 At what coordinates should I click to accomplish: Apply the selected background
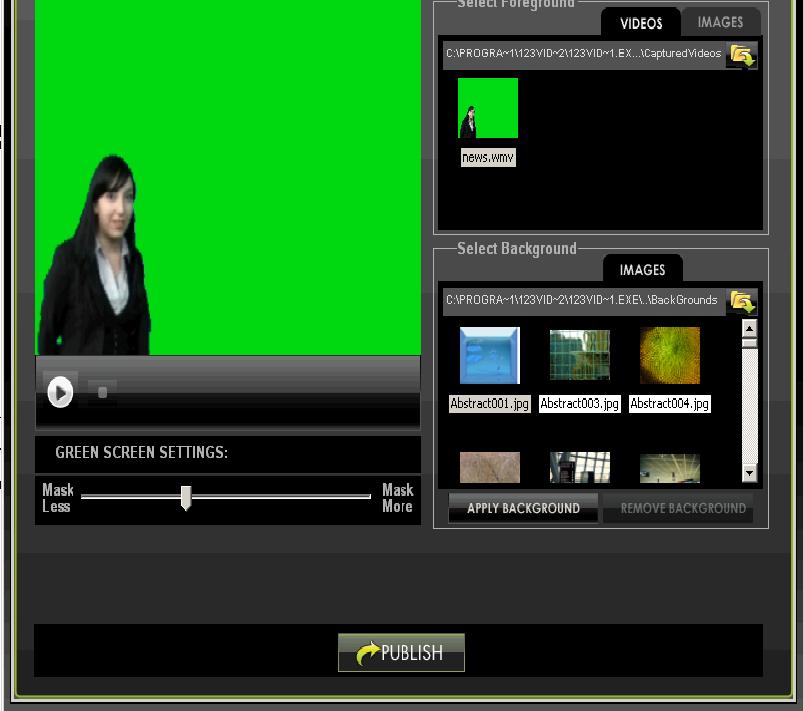coord(522,508)
